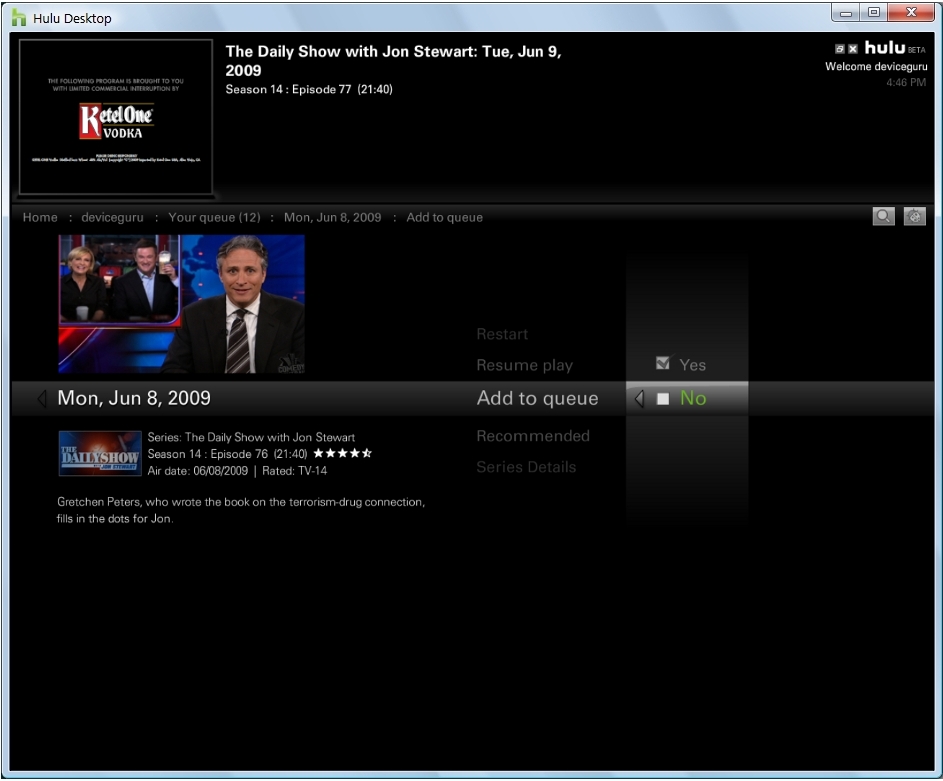Open the search magnifier icon

tap(883, 216)
